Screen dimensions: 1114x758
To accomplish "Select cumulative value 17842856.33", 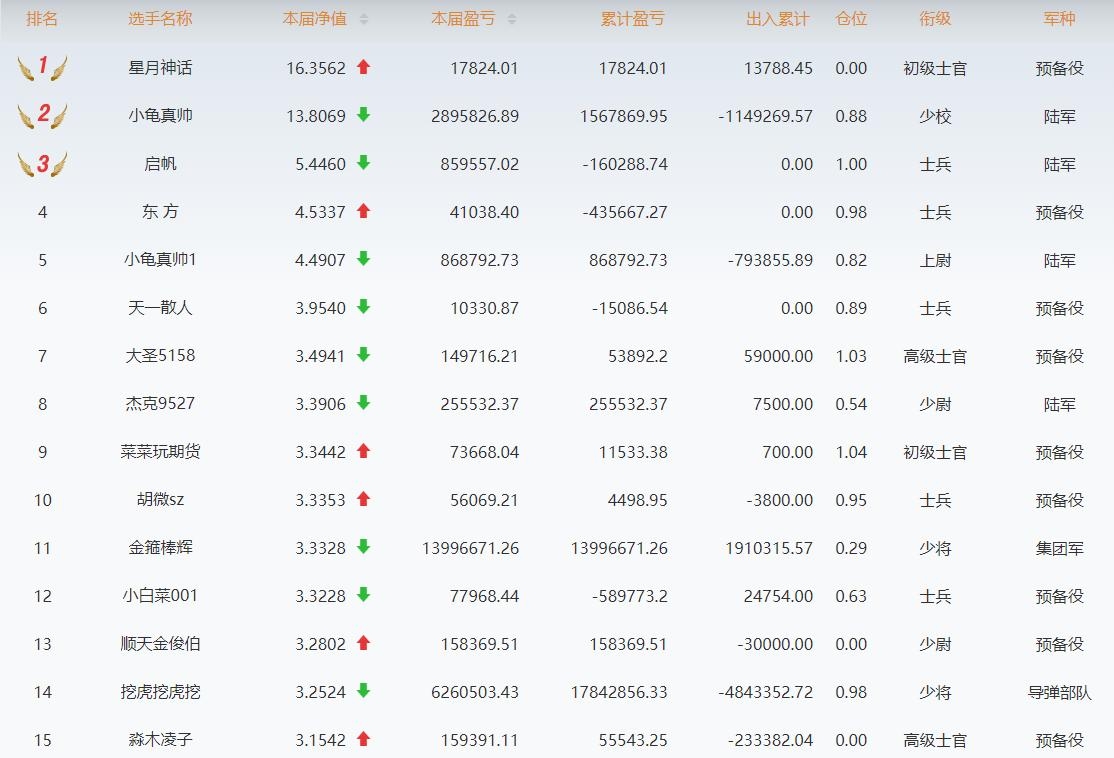I will (619, 692).
